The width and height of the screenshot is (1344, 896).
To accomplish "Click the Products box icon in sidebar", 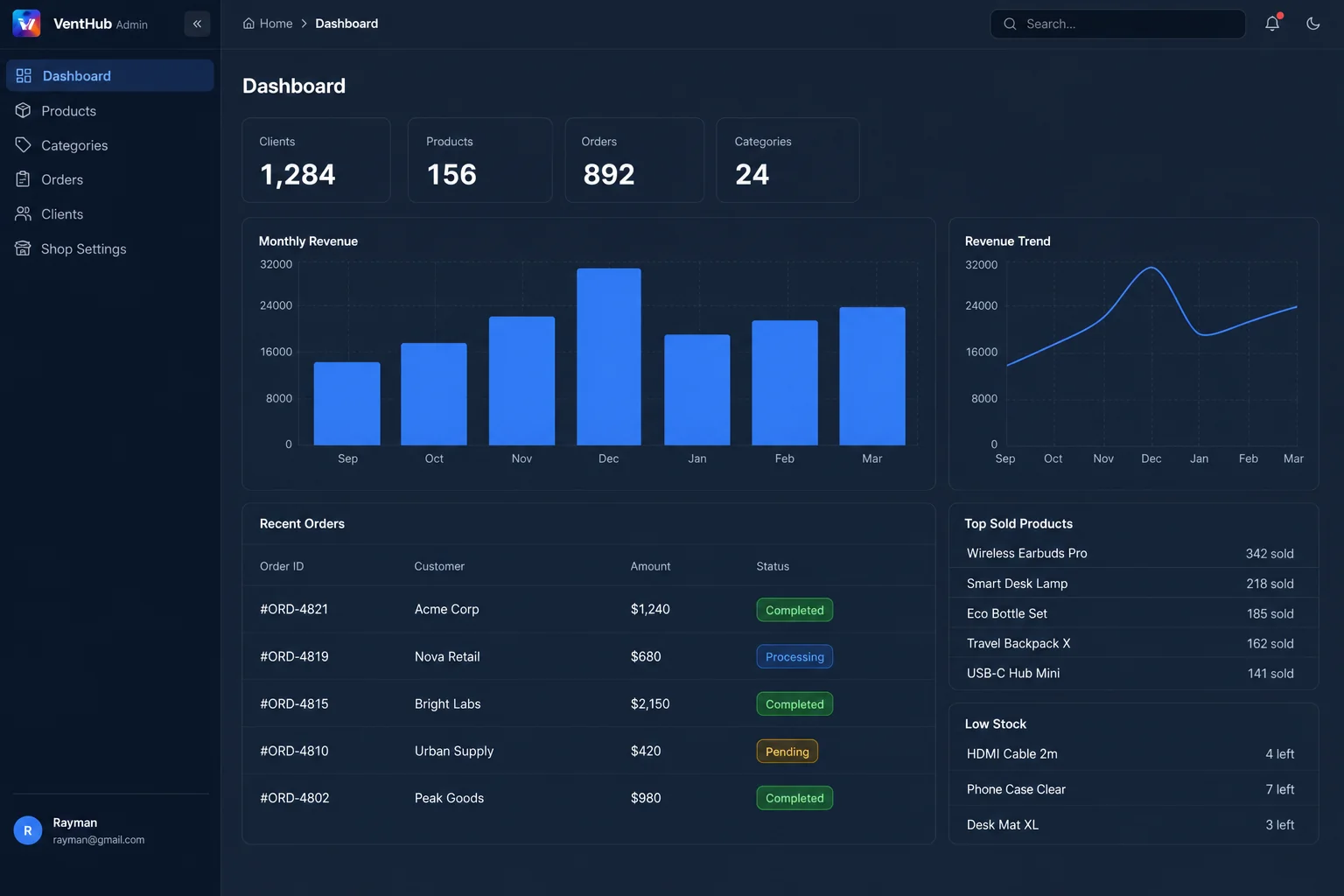I will click(x=24, y=110).
